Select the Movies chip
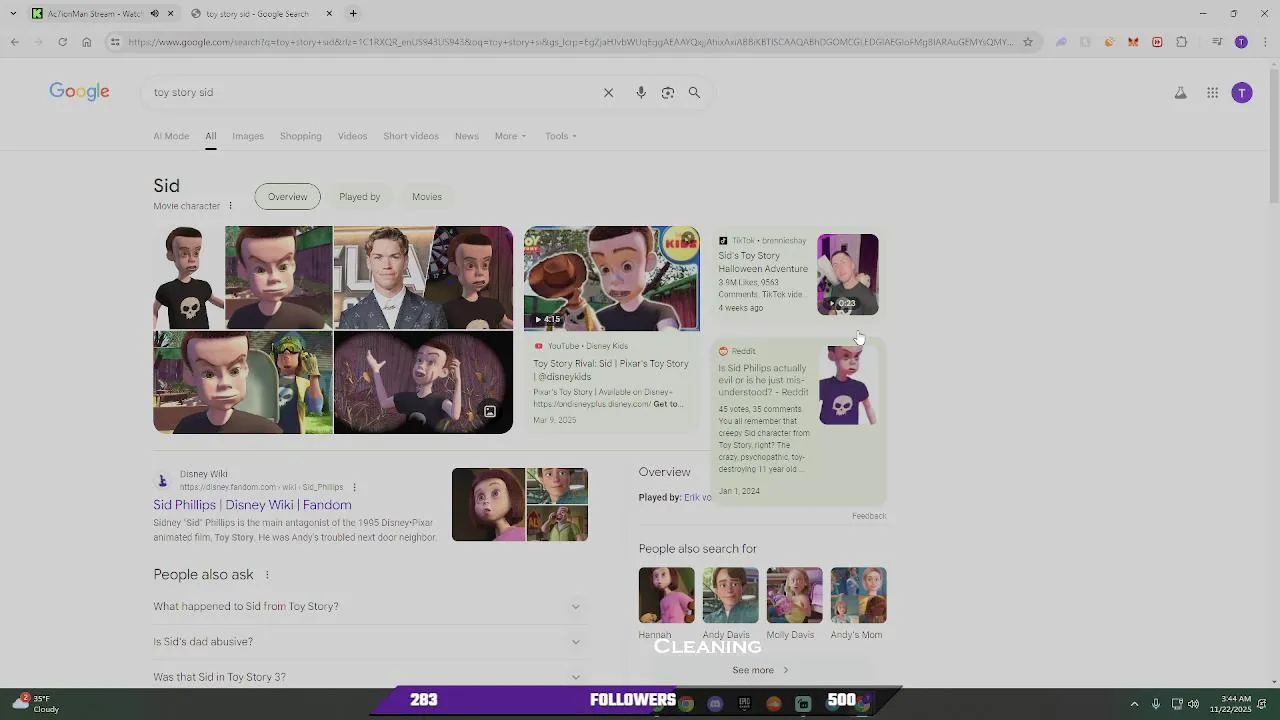 click(x=427, y=197)
